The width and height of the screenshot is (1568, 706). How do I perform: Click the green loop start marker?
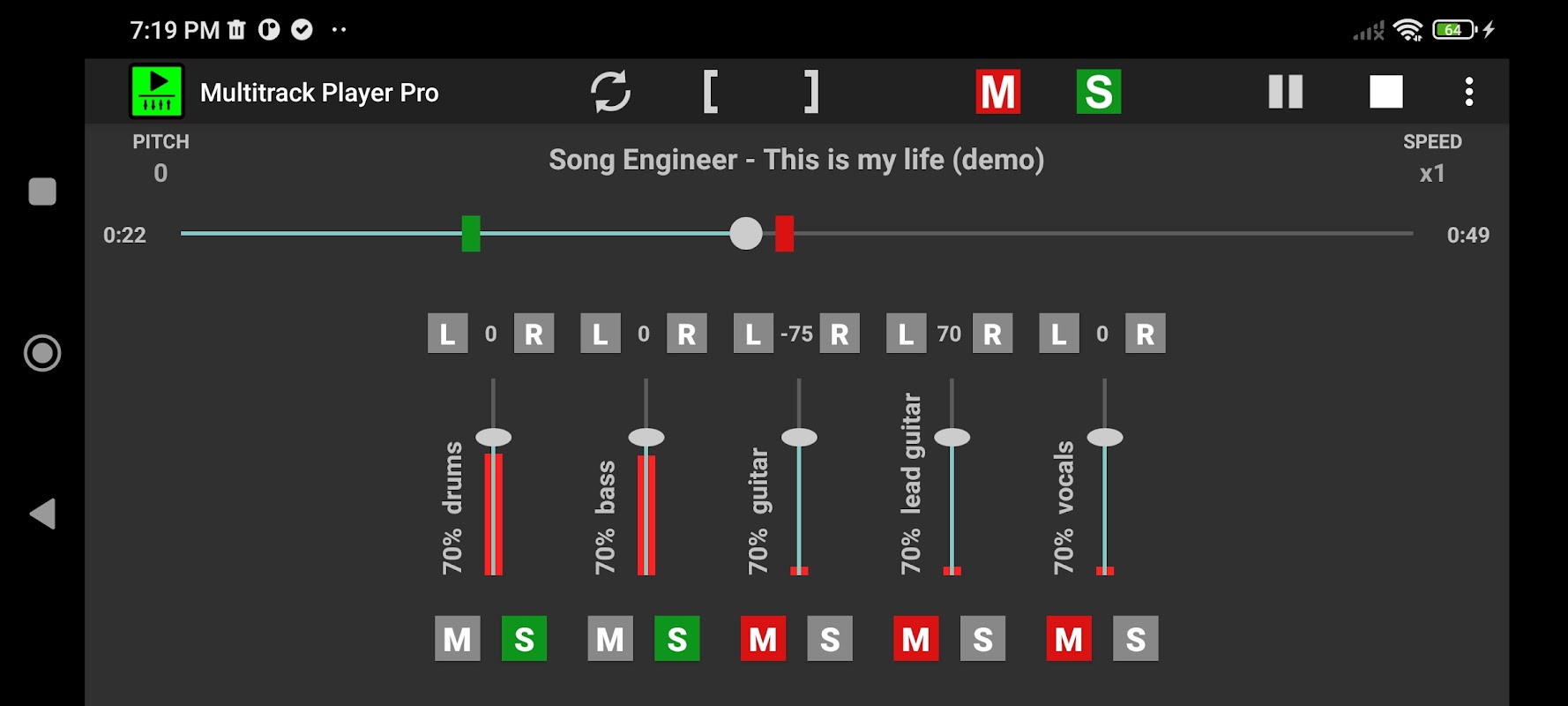coord(471,234)
